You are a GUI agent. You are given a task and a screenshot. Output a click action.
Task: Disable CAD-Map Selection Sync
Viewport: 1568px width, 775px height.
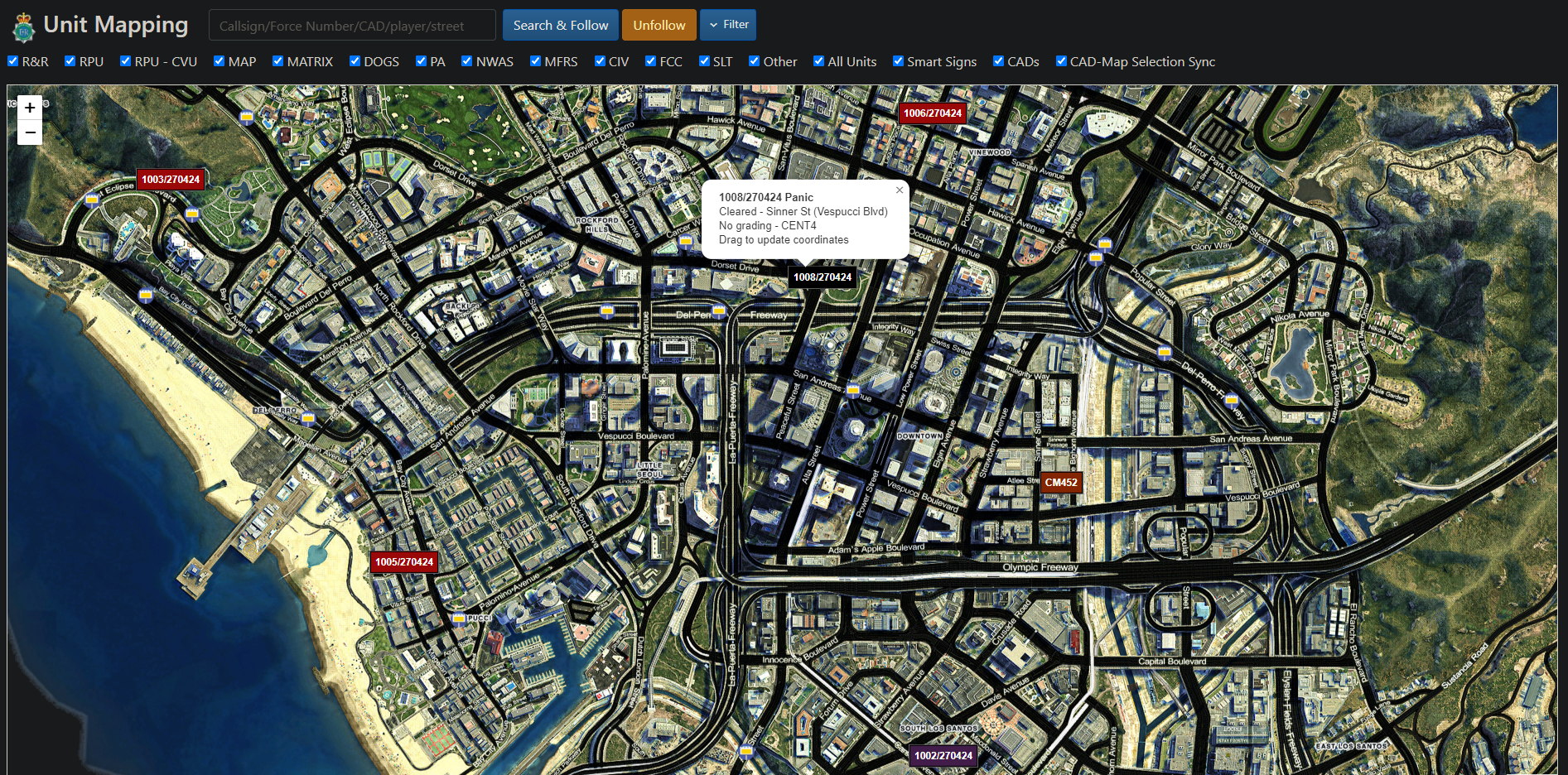tap(1062, 61)
